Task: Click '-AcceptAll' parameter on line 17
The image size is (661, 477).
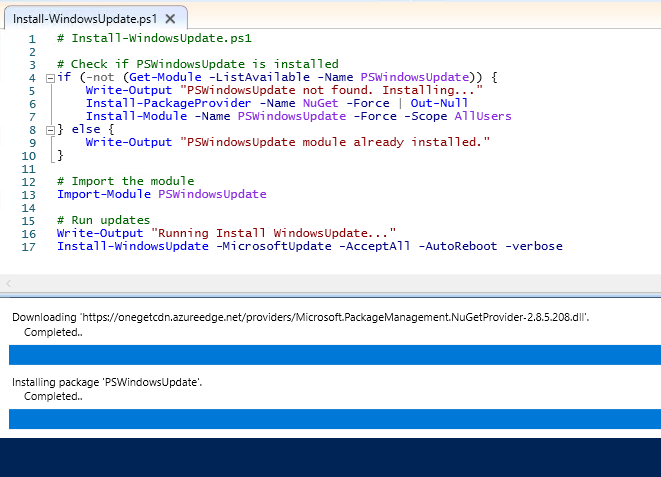Action: [375, 247]
